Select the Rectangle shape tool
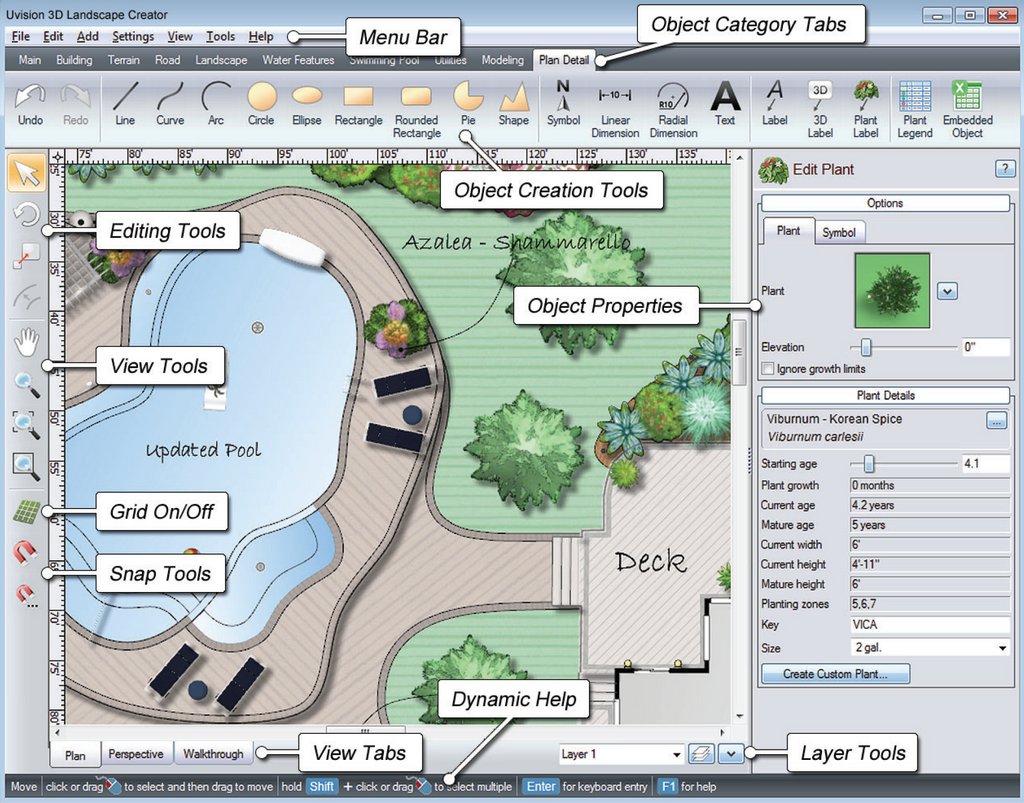 (359, 104)
